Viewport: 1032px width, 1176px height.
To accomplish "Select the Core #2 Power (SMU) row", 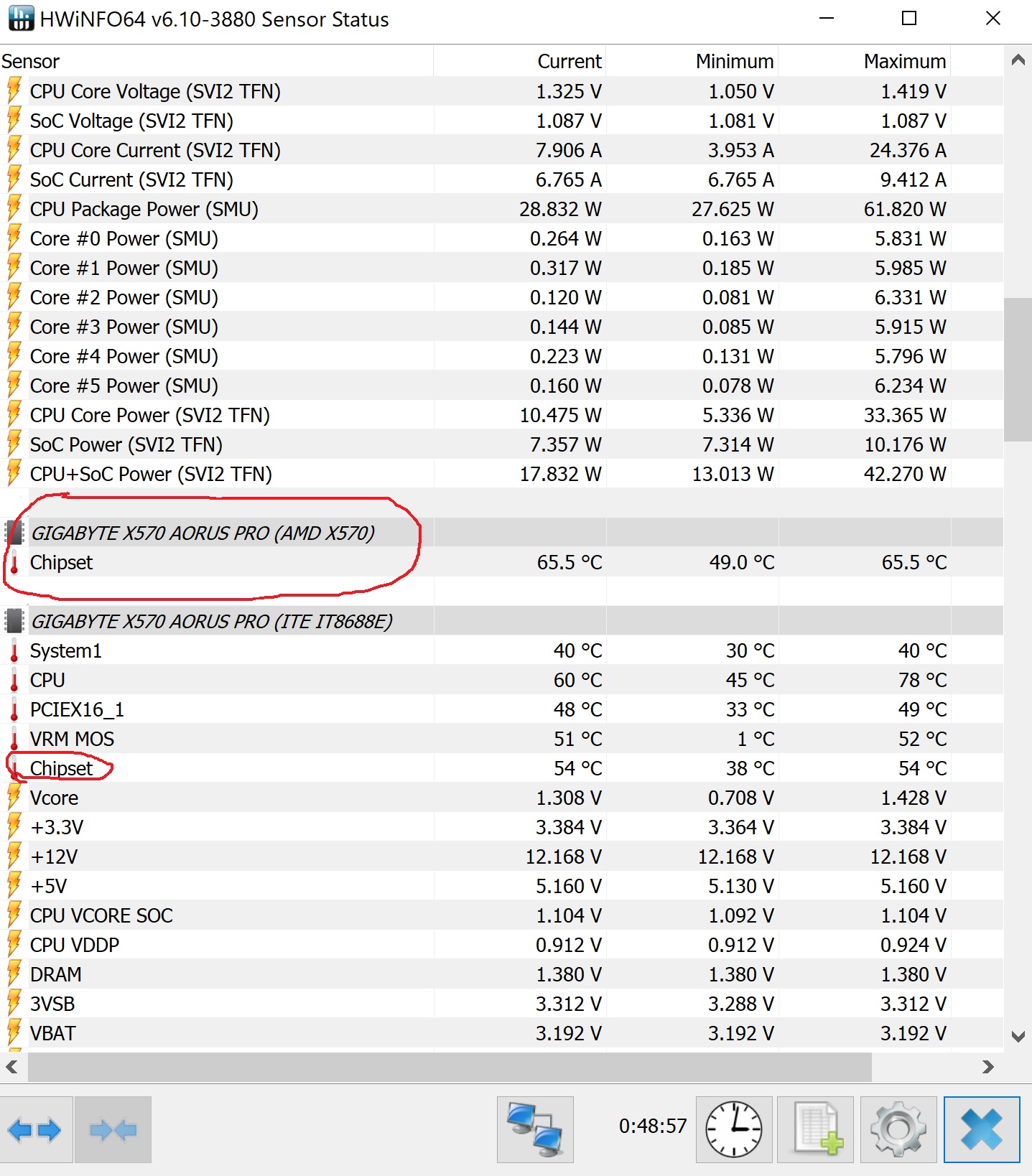I will point(501,297).
